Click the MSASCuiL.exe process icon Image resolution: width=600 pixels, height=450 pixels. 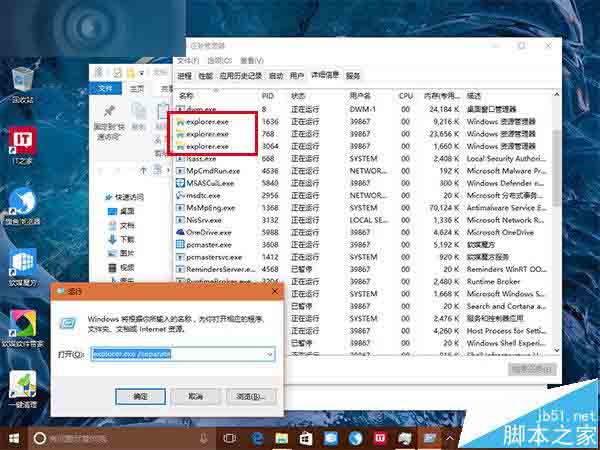coord(180,183)
